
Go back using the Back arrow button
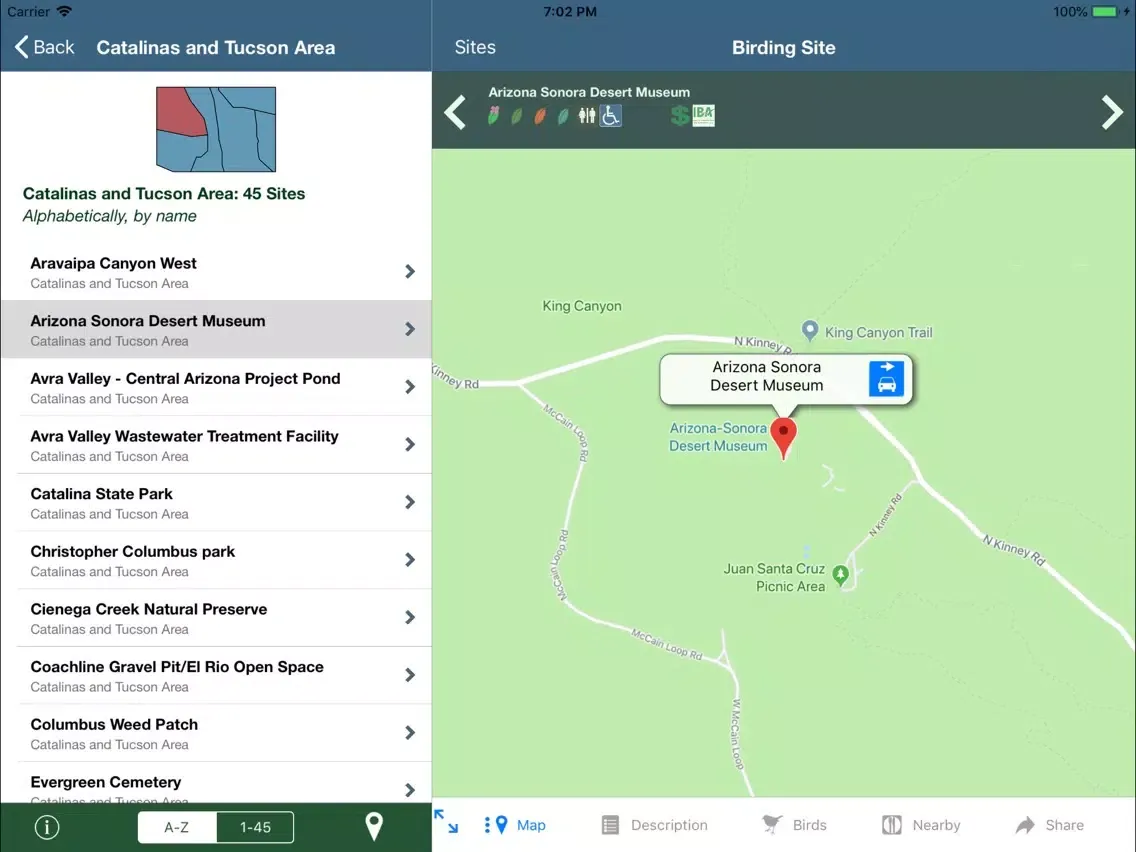[44, 47]
